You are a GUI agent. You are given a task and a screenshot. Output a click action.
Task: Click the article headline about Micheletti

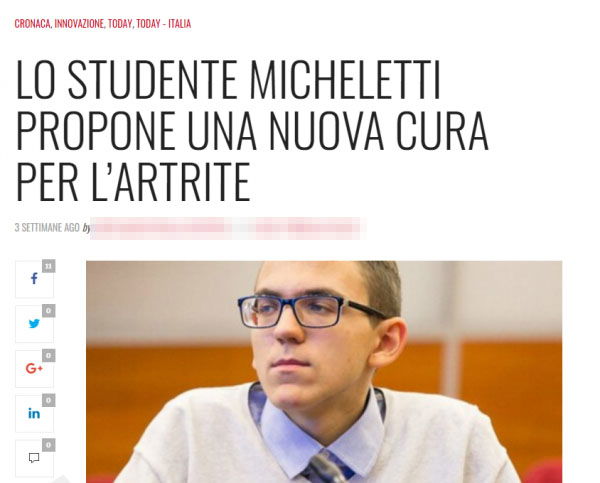click(253, 130)
